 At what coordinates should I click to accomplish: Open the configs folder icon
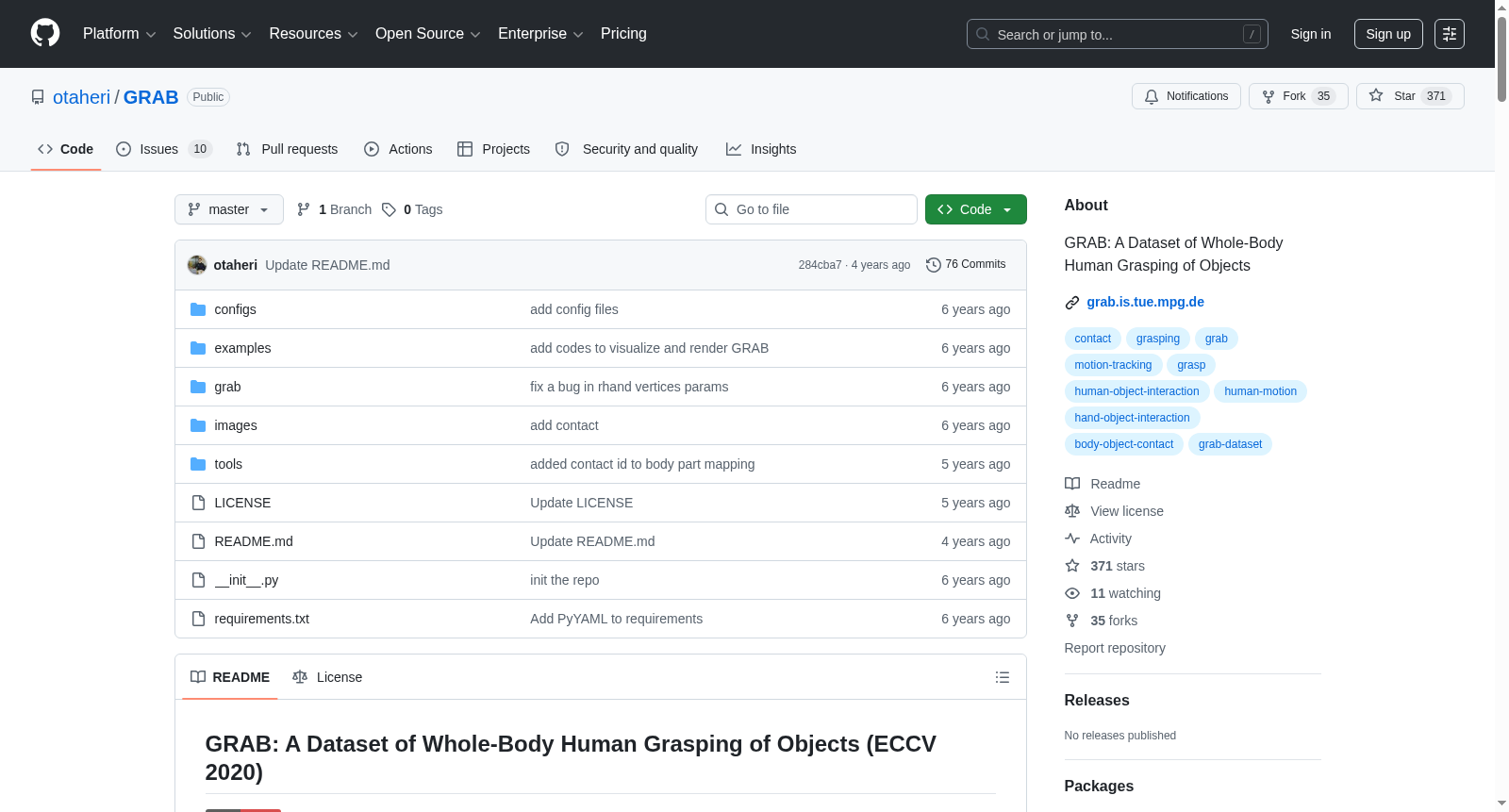click(198, 309)
